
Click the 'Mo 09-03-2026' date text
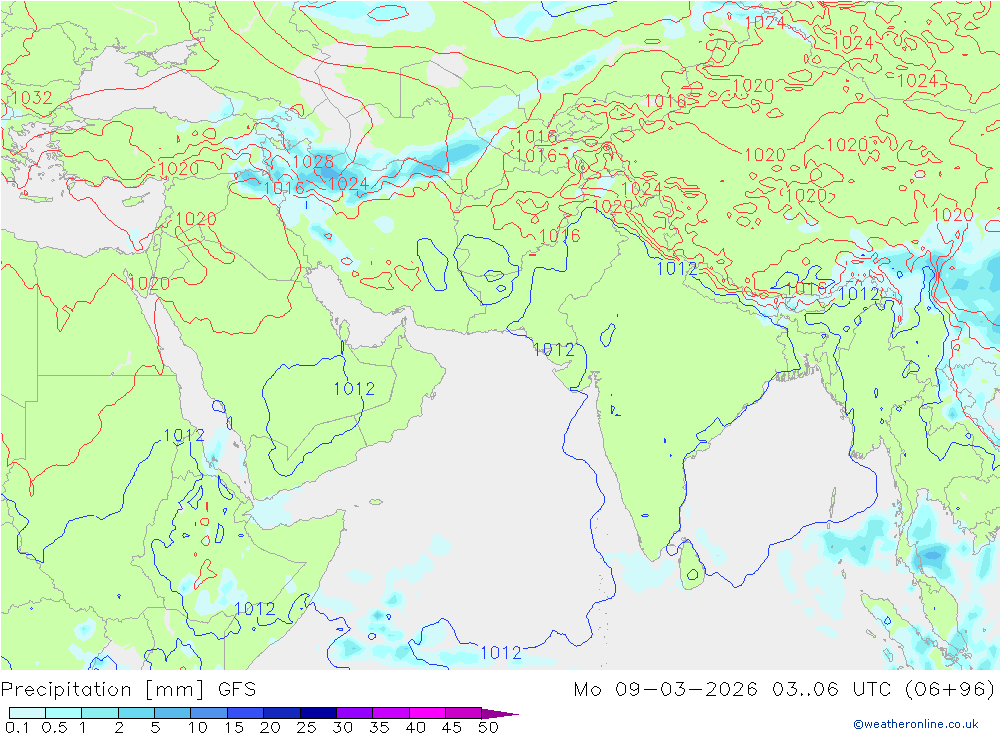pyautogui.click(x=666, y=690)
